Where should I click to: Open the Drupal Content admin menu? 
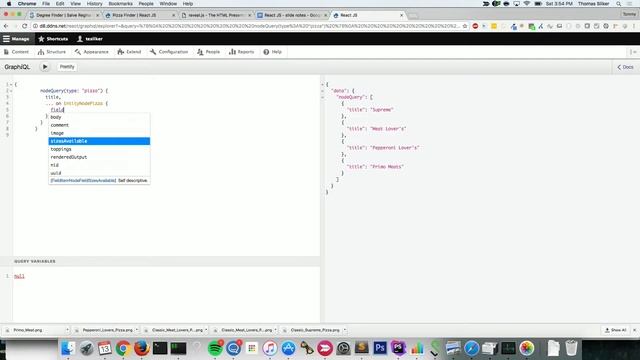pos(16,52)
